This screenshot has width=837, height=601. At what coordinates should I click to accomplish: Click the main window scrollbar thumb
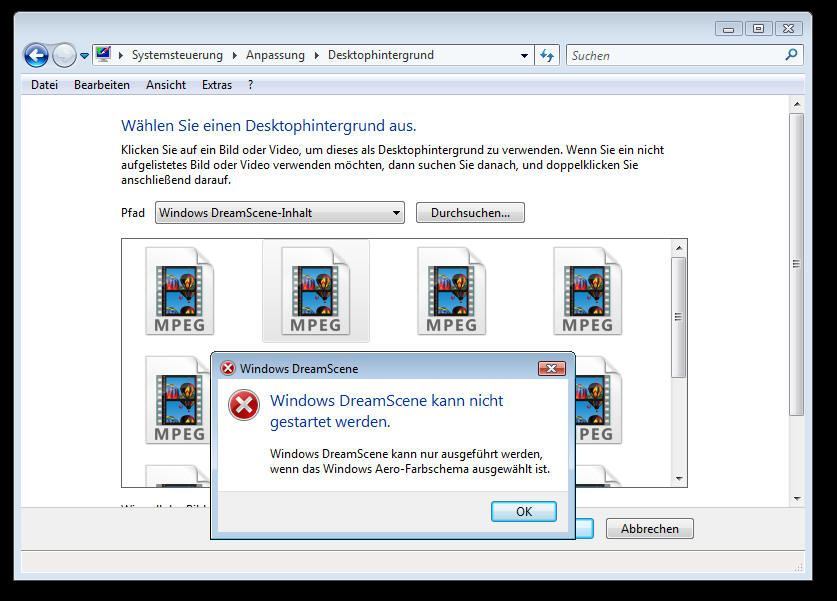pos(796,264)
